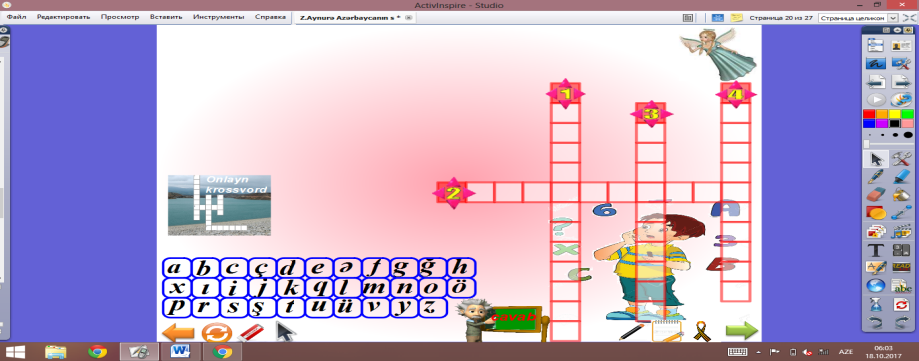
Task: Toggle the Design Mode wrench icon
Action: point(900,158)
